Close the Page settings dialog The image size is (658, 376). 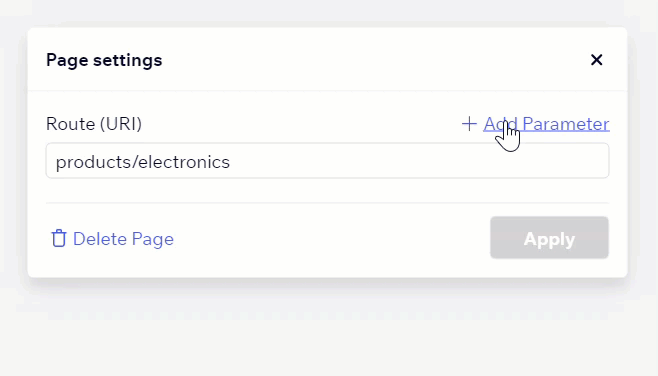(596, 60)
